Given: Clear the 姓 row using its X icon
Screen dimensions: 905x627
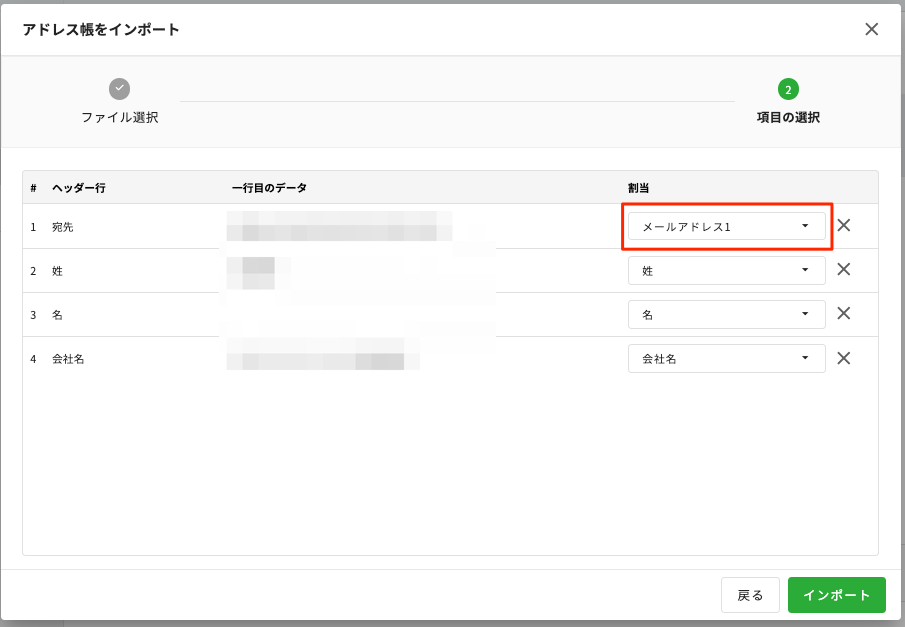Looking at the screenshot, I should coord(844,270).
